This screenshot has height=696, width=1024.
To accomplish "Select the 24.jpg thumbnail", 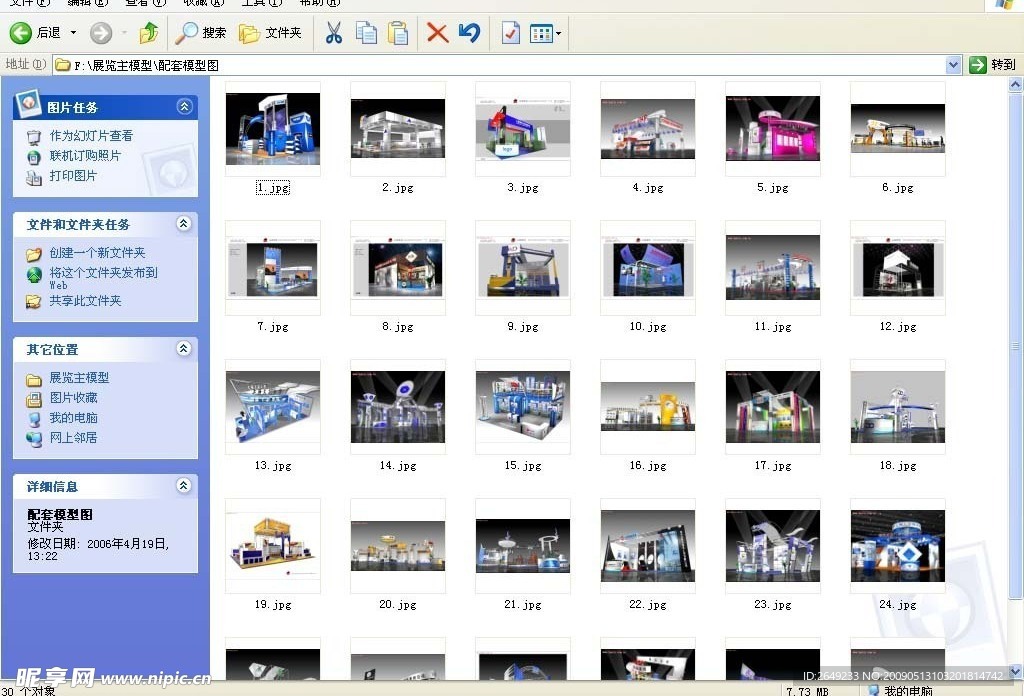I will [898, 546].
